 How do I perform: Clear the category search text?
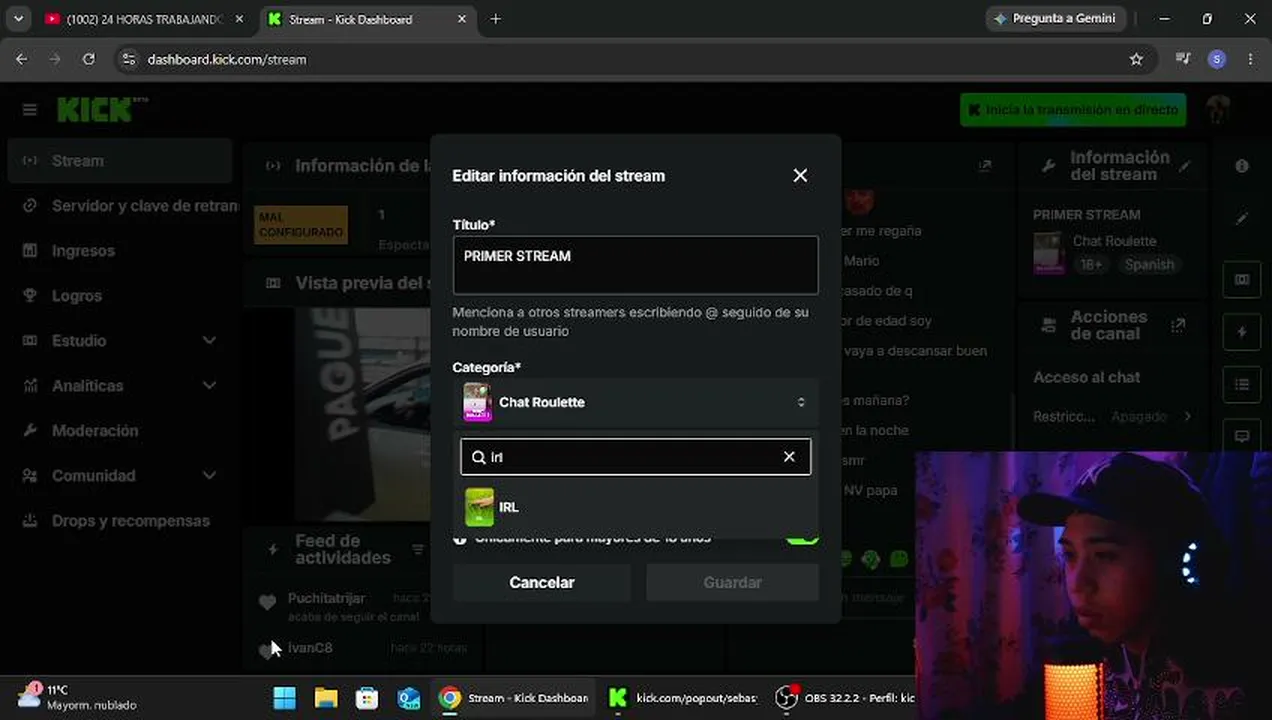click(789, 457)
